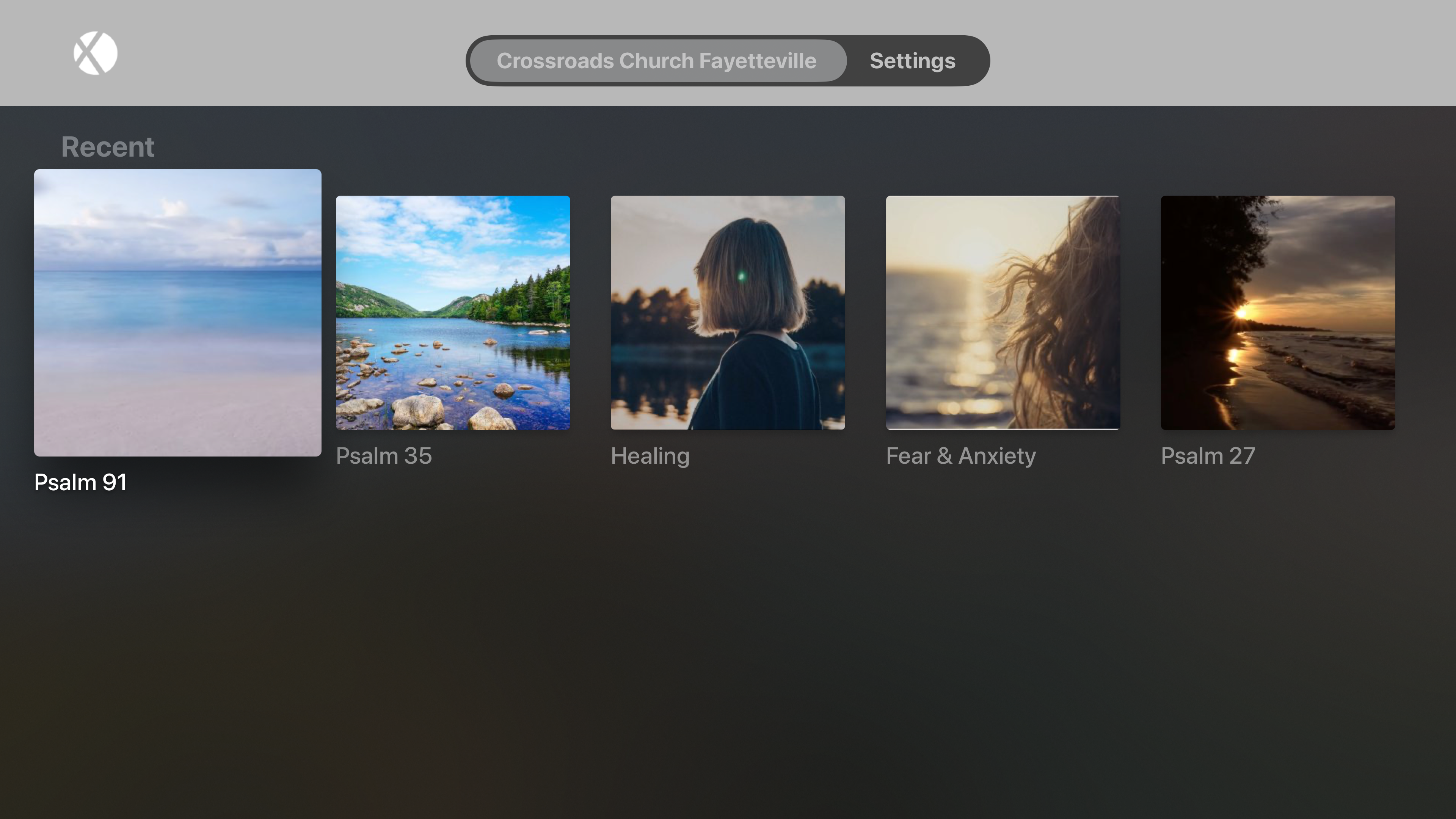Open the Psalm 35 lake thumbnail
The image size is (1456, 819).
(453, 312)
